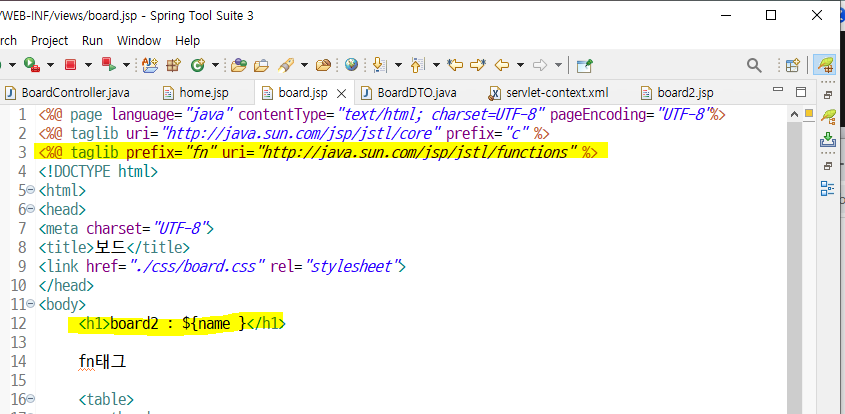Click the Previous Annotation up-arrow icon

click(418, 65)
